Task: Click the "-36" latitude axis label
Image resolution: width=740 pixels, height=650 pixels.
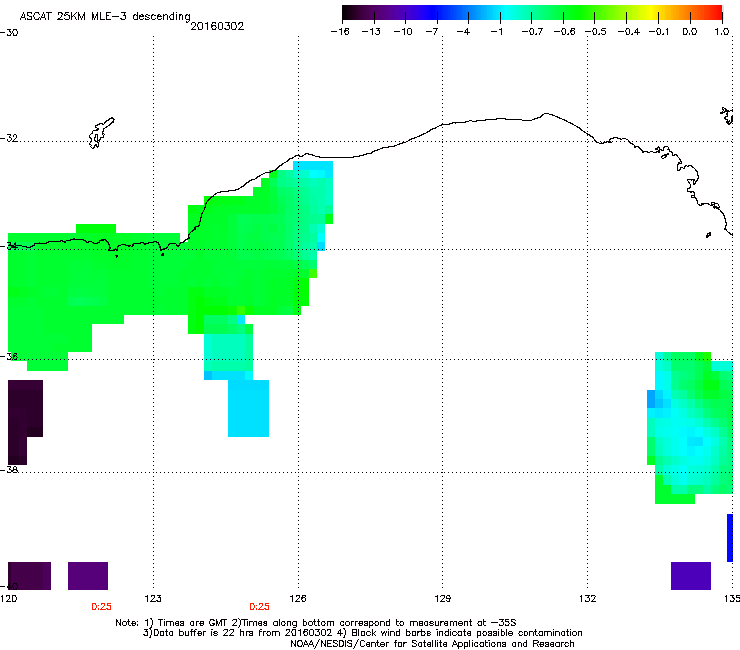Action: (x=9, y=356)
